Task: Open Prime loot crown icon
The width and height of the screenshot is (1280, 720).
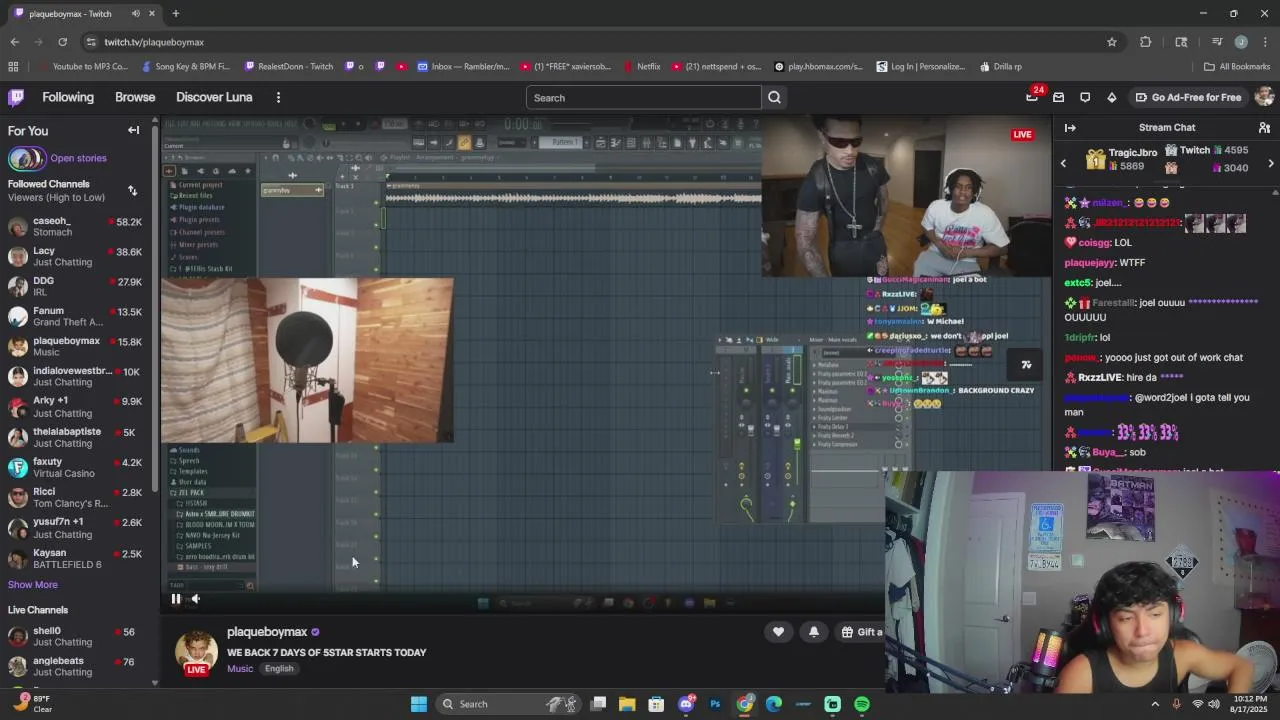Action: click(x=1032, y=97)
